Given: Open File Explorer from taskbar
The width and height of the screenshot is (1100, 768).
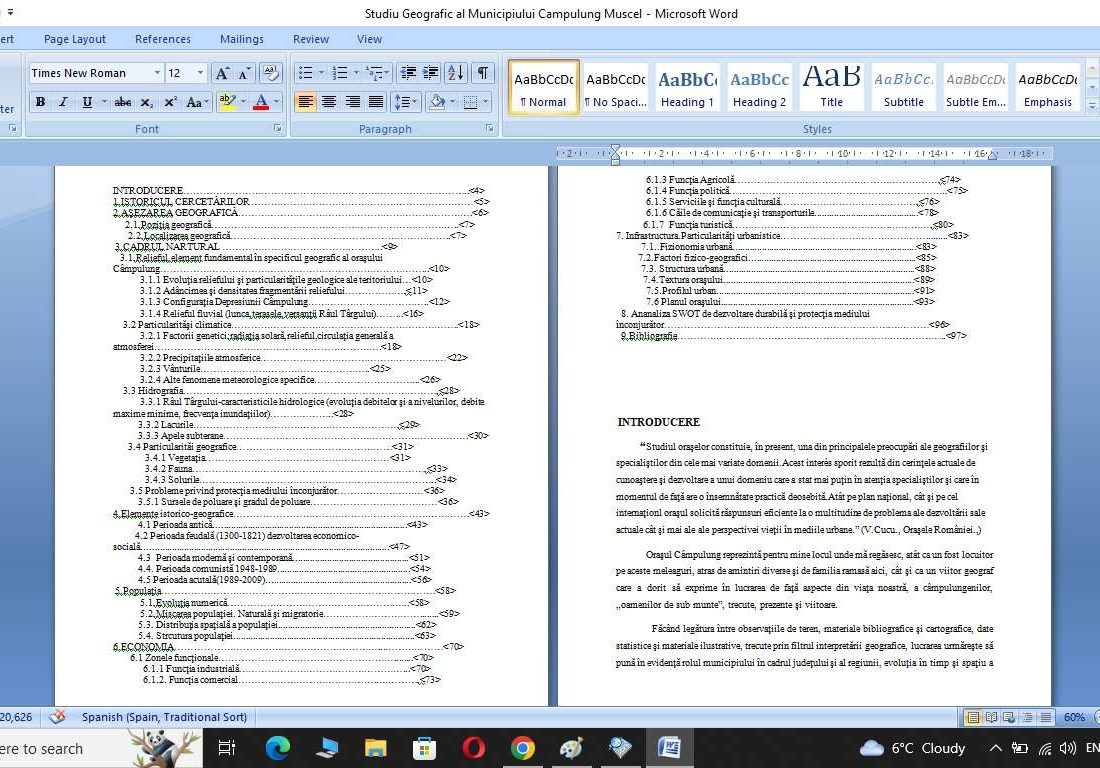Looking at the screenshot, I should pos(375,748).
